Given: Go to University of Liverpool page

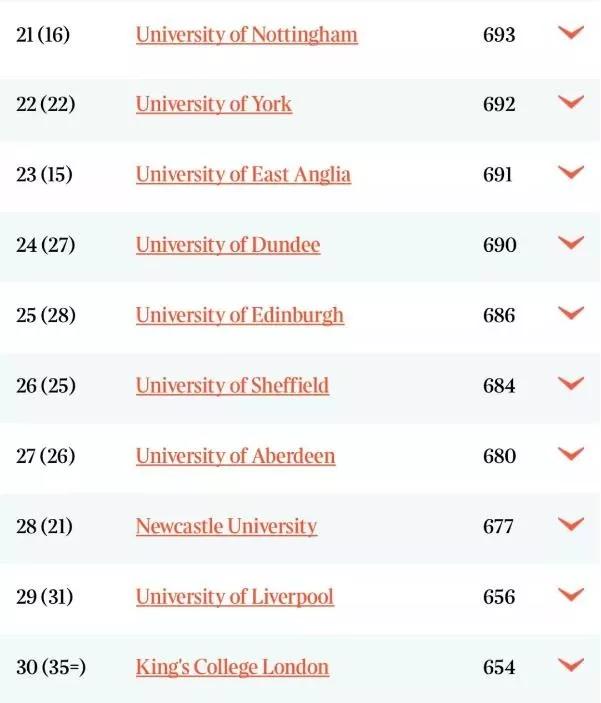Looking at the screenshot, I should point(234,597).
